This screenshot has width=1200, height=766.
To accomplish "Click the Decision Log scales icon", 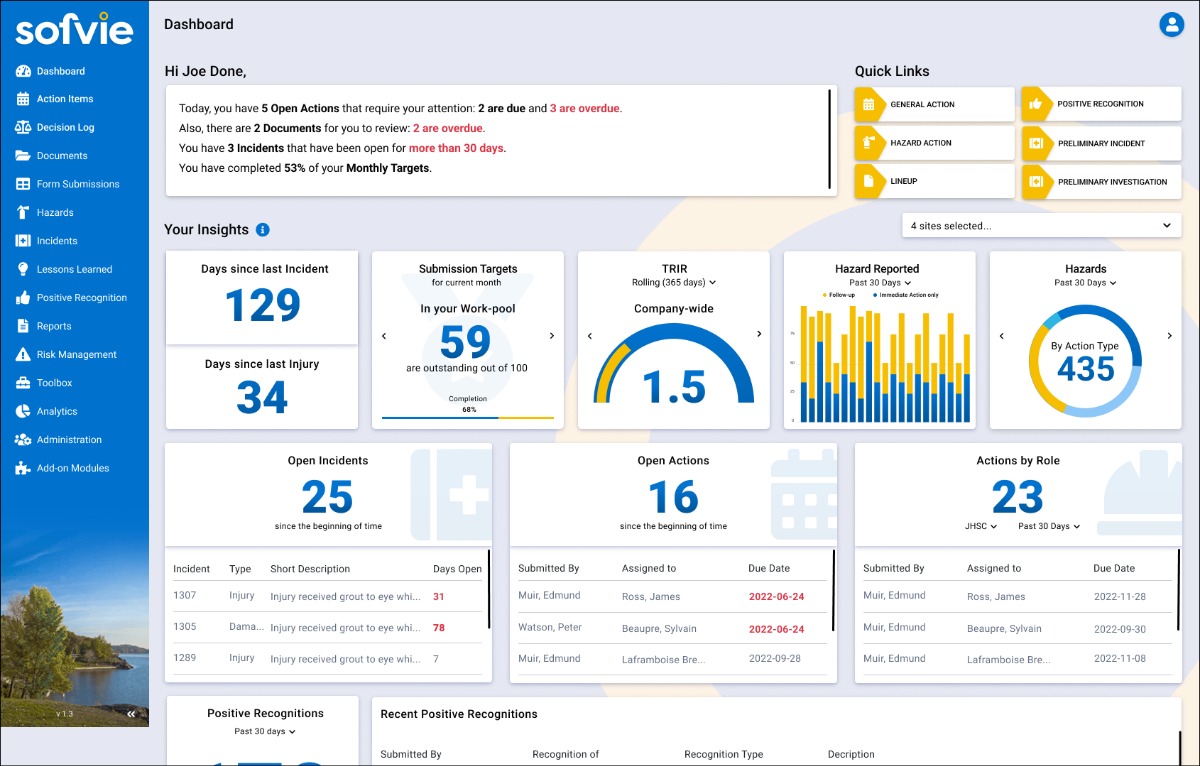I will (x=23, y=128).
